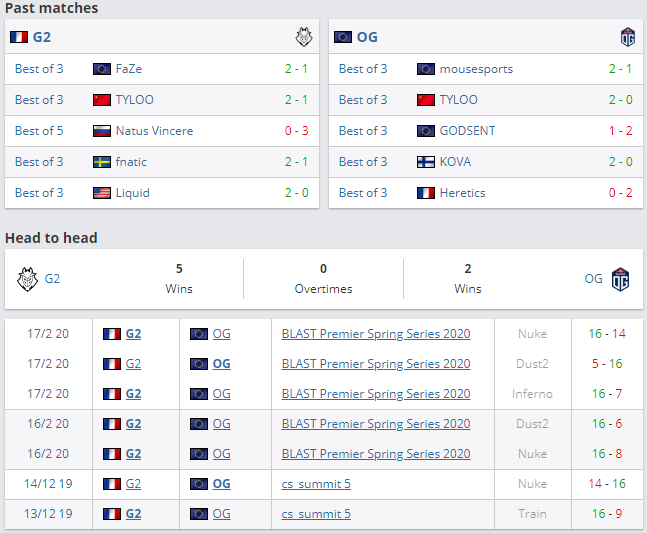Click the OG logo in Head to head

click(x=620, y=279)
